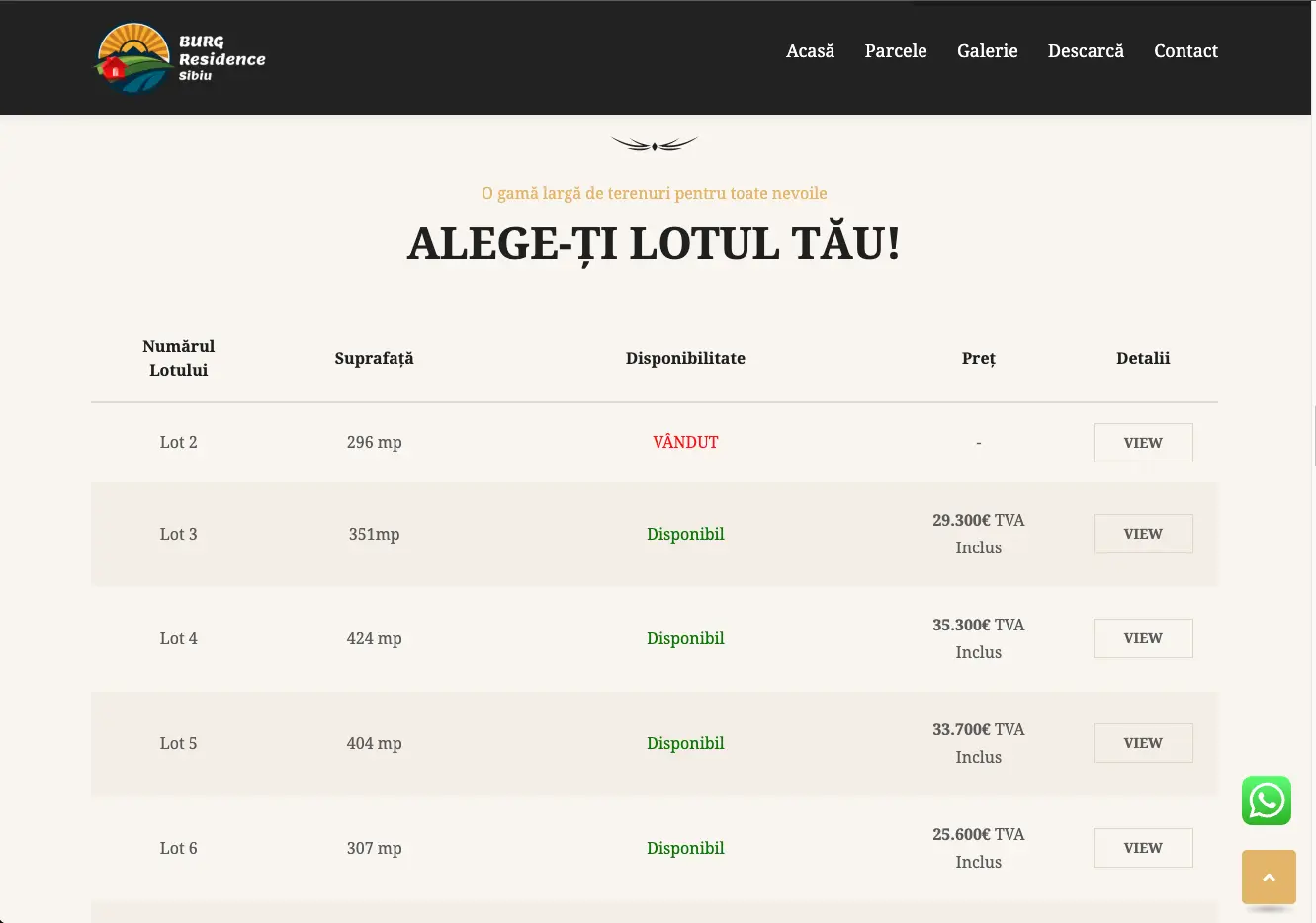Viewport: 1316px width, 923px height.
Task: Open the Descarcă menu link
Action: pos(1086,51)
